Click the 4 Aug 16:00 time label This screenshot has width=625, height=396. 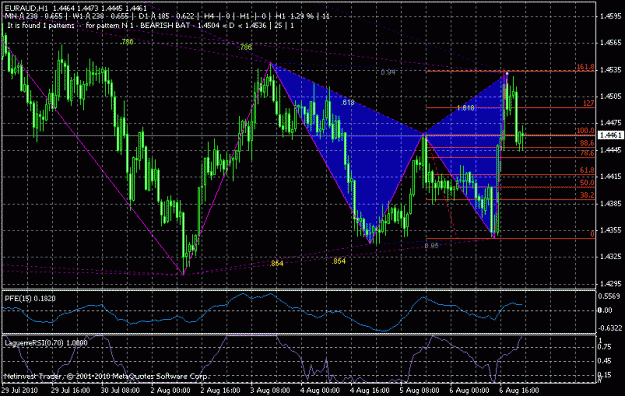[x=369, y=390]
